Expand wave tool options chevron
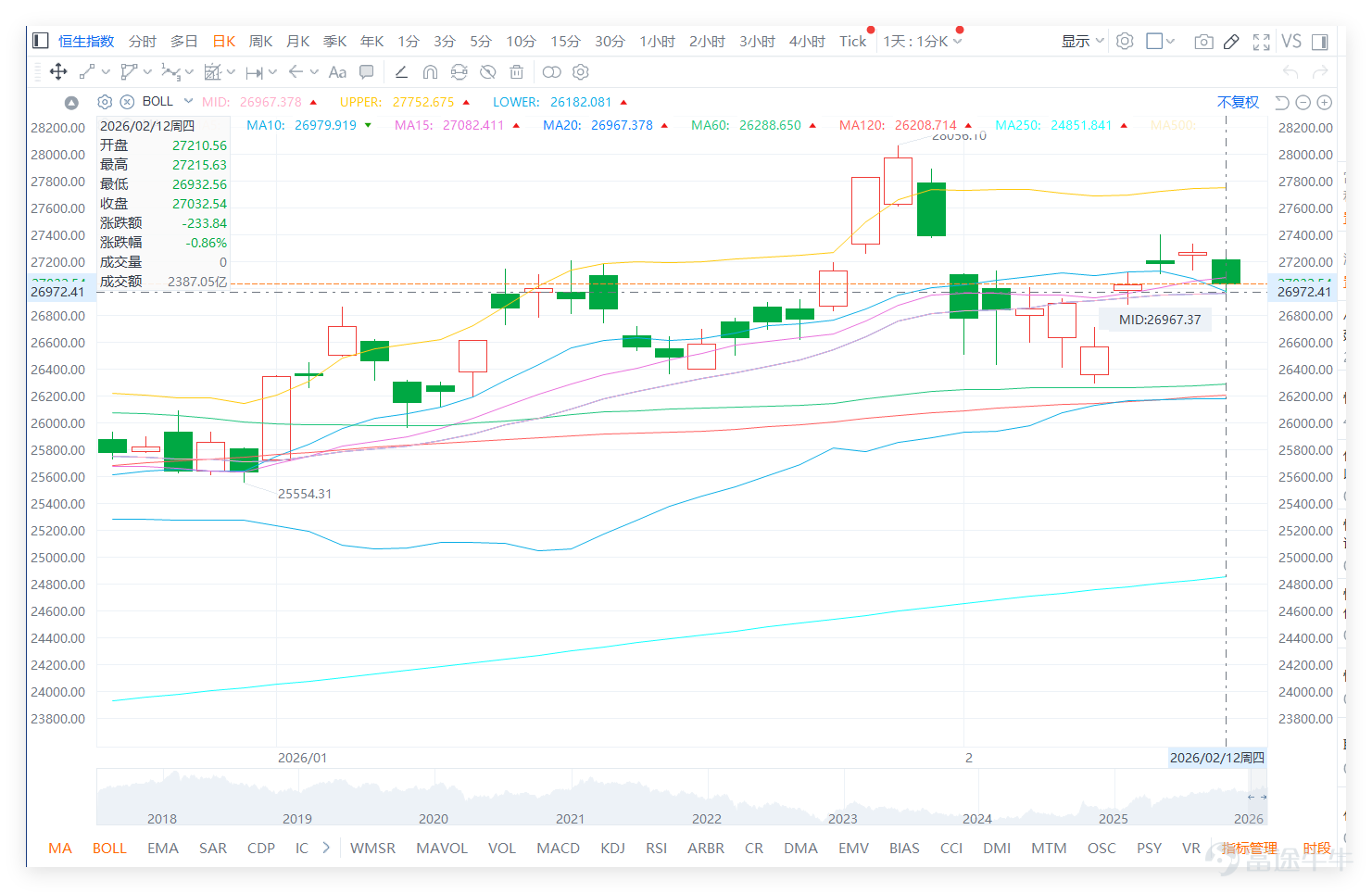This screenshot has height=893, width=1372. [189, 71]
